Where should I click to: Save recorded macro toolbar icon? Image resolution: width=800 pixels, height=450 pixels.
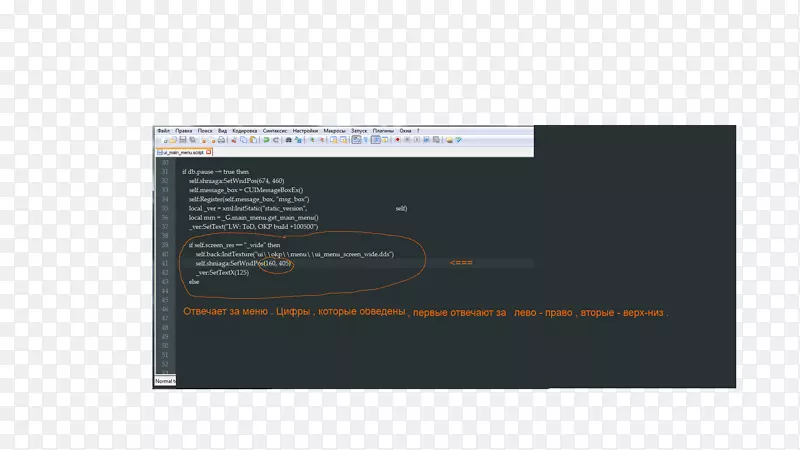pyautogui.click(x=436, y=140)
